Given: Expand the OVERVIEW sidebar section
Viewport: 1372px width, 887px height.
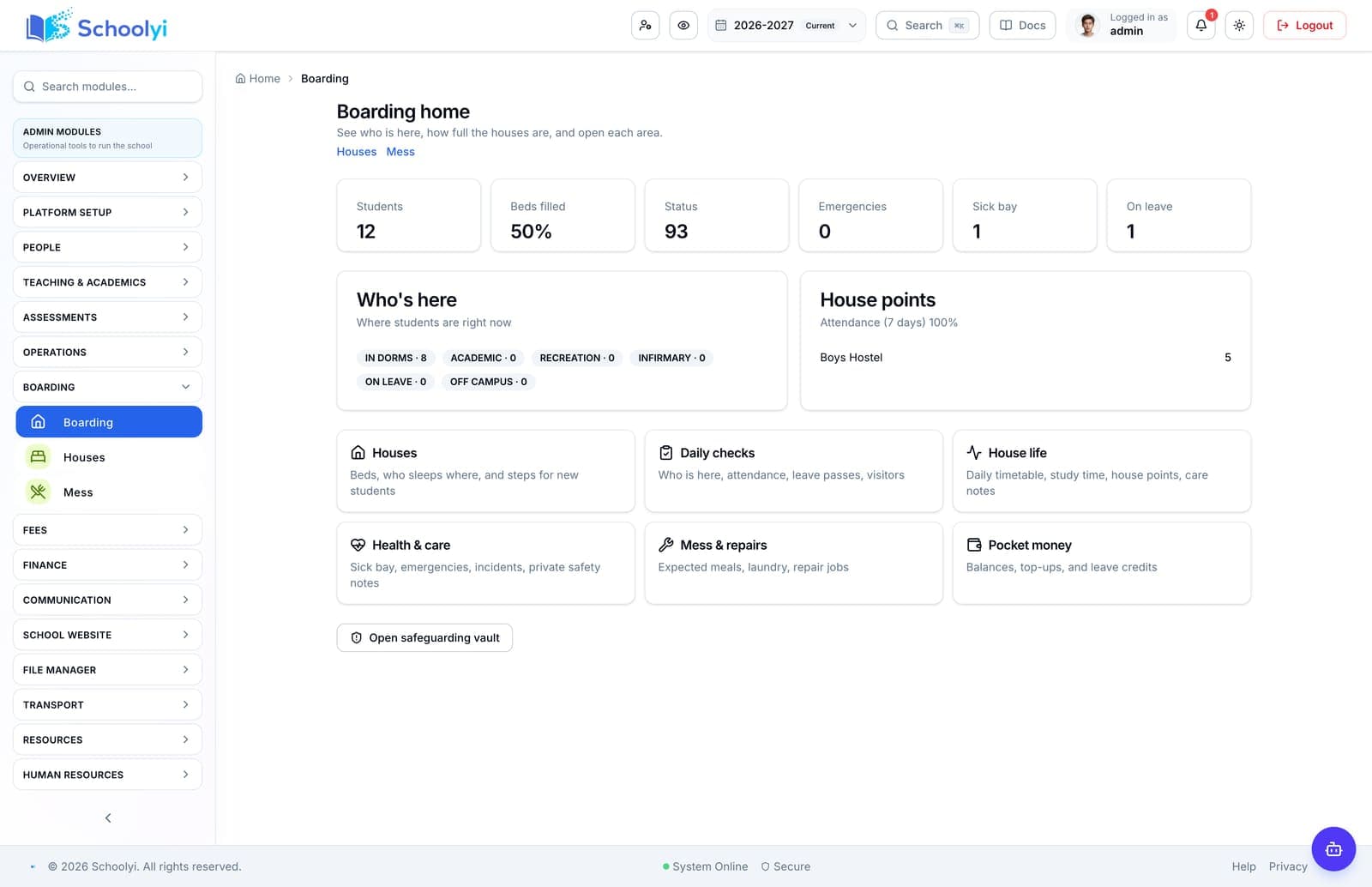Looking at the screenshot, I should click(107, 178).
